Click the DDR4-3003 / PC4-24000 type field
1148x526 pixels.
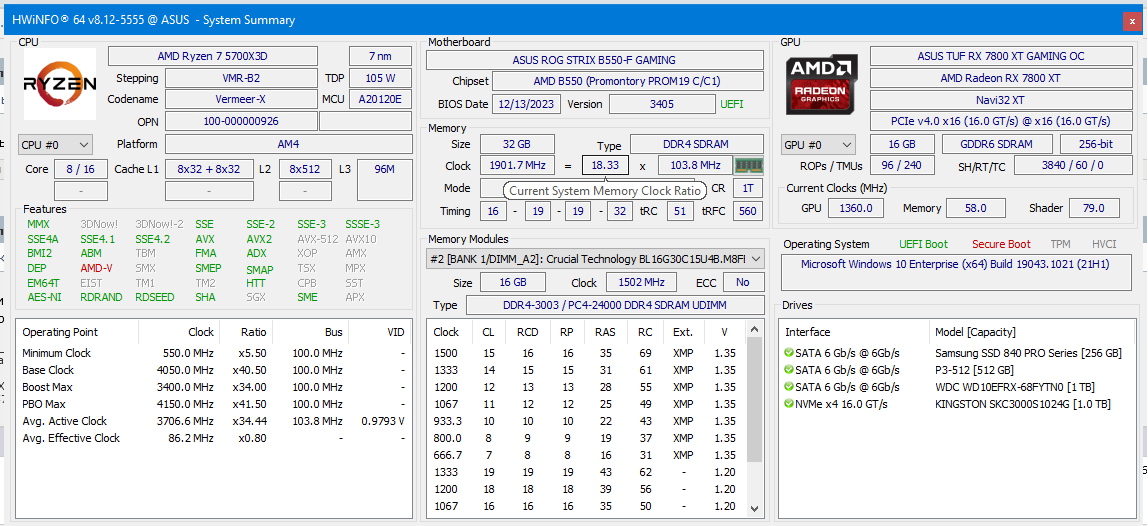coord(614,305)
